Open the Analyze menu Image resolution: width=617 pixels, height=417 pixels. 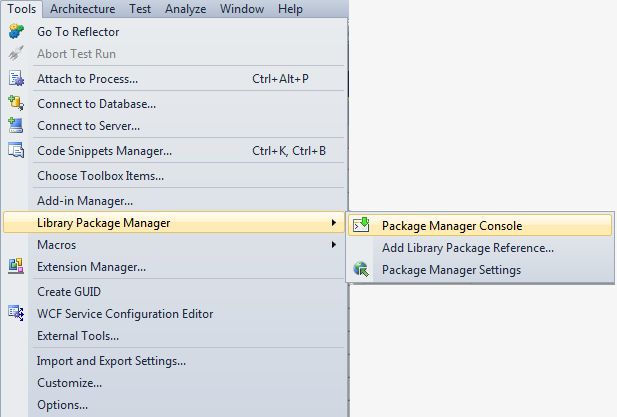point(186,9)
